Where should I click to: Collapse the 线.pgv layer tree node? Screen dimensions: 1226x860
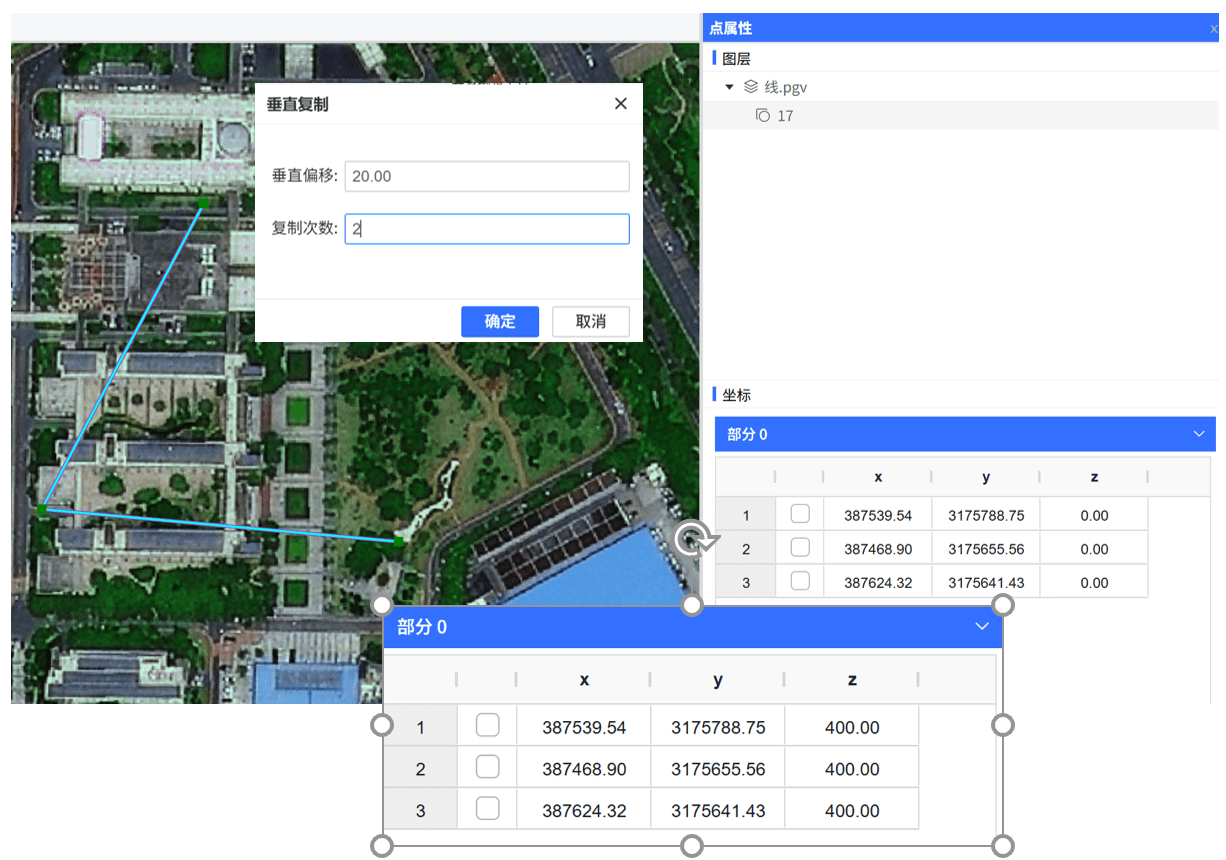click(729, 87)
